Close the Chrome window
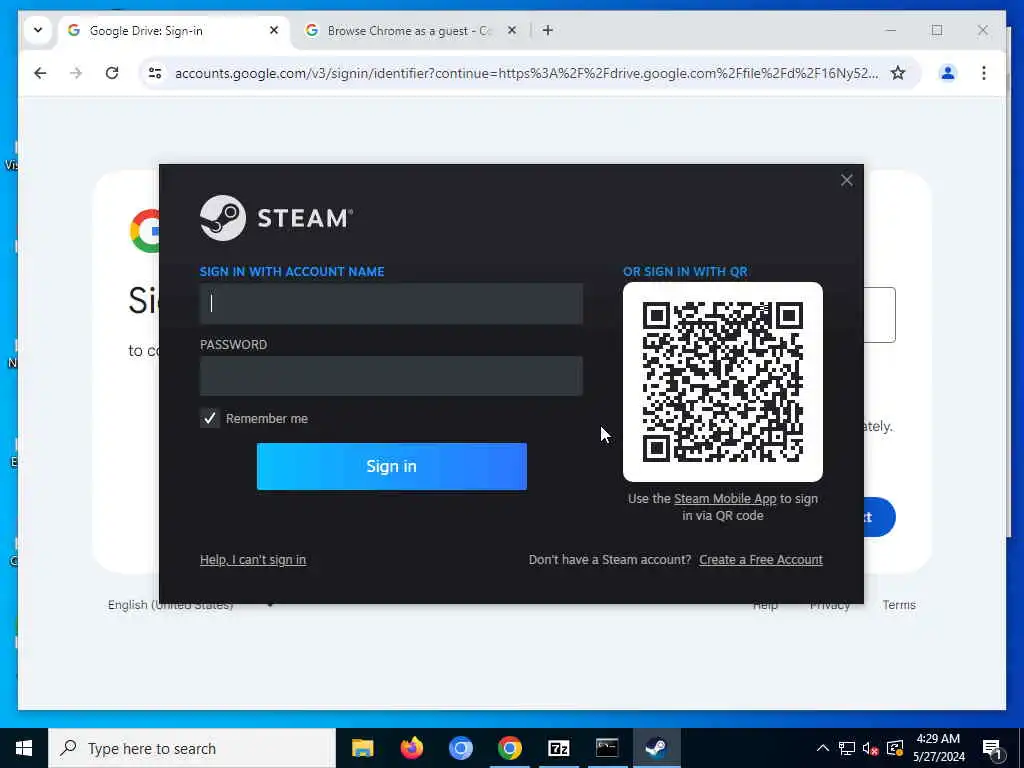Screen dimensions: 1024x768 982,31
